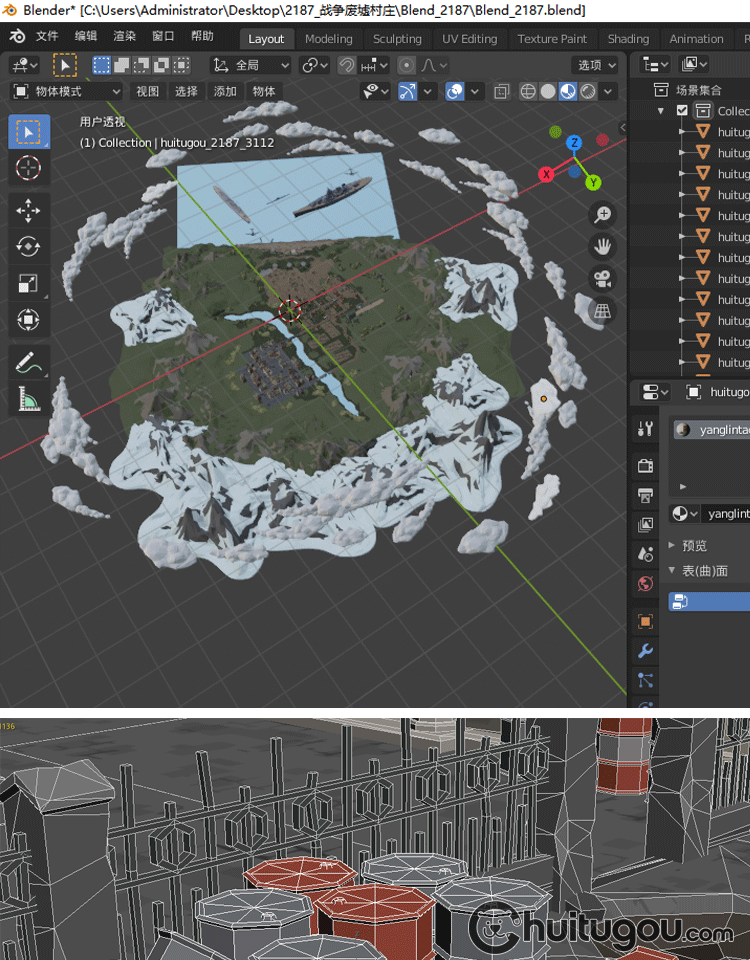Viewport: 750px width, 960px height.
Task: Click the 添加 (Add) menu button
Action: [x=225, y=91]
